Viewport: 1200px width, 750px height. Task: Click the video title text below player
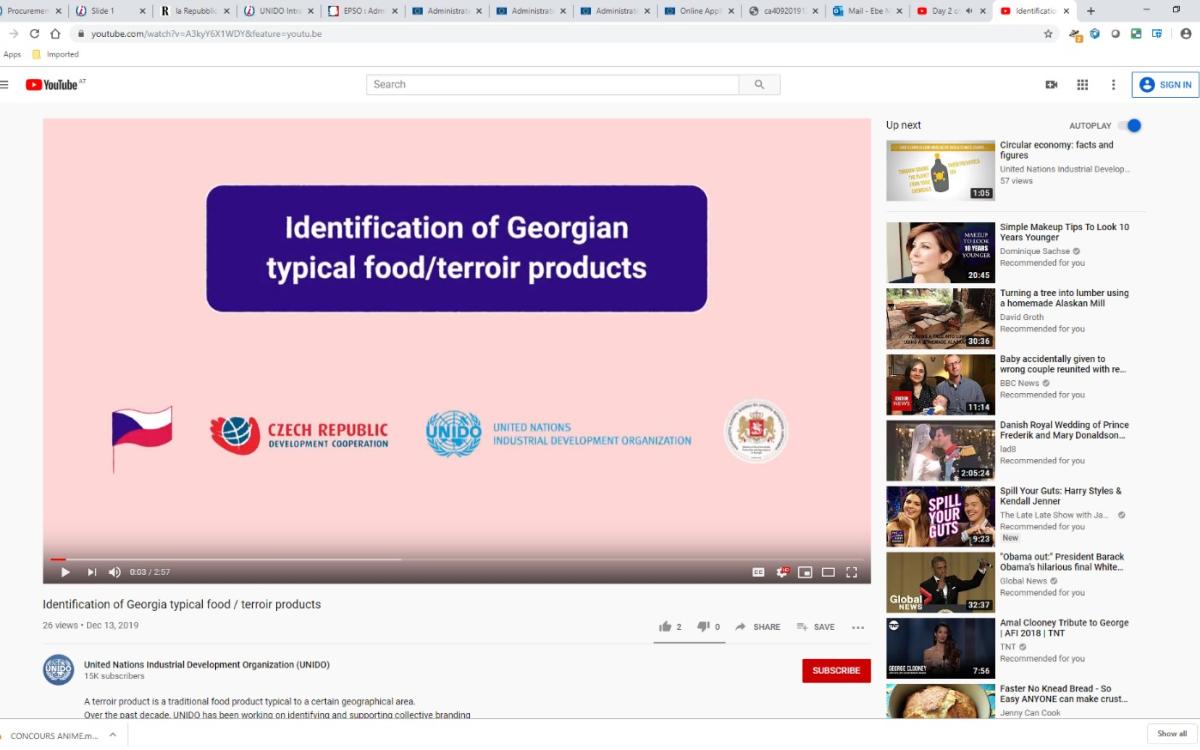(182, 604)
